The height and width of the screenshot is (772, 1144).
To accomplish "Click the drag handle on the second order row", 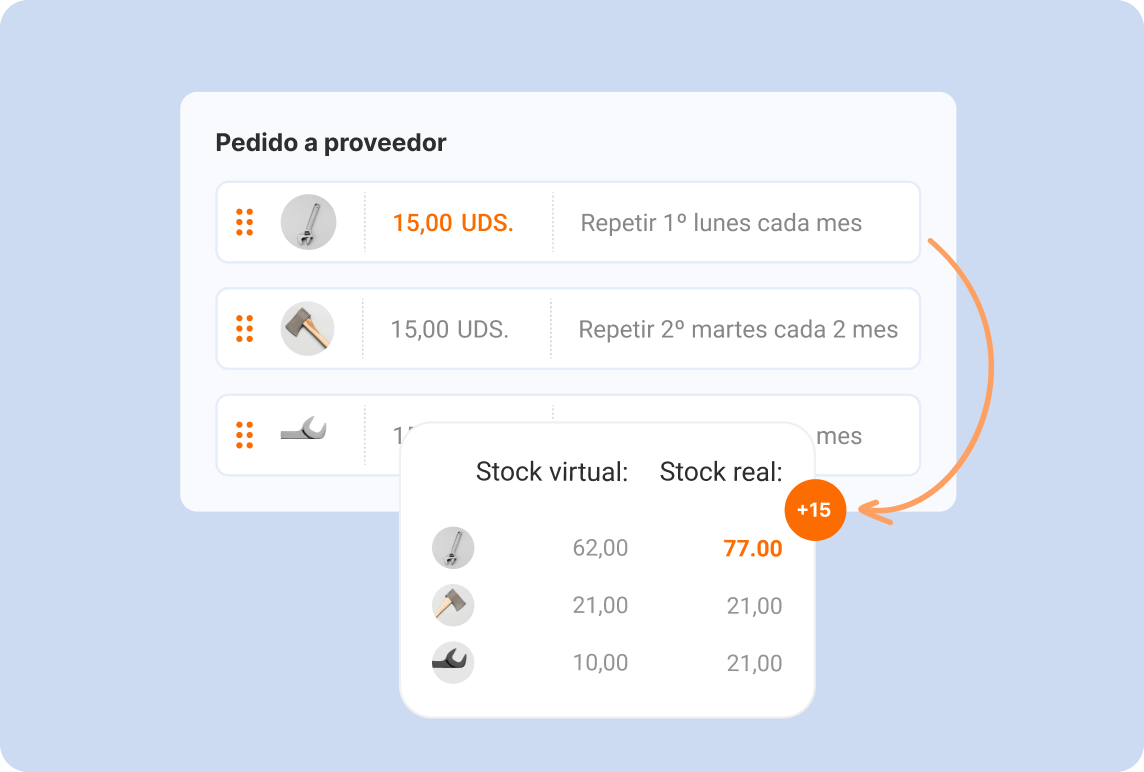I will (244, 328).
